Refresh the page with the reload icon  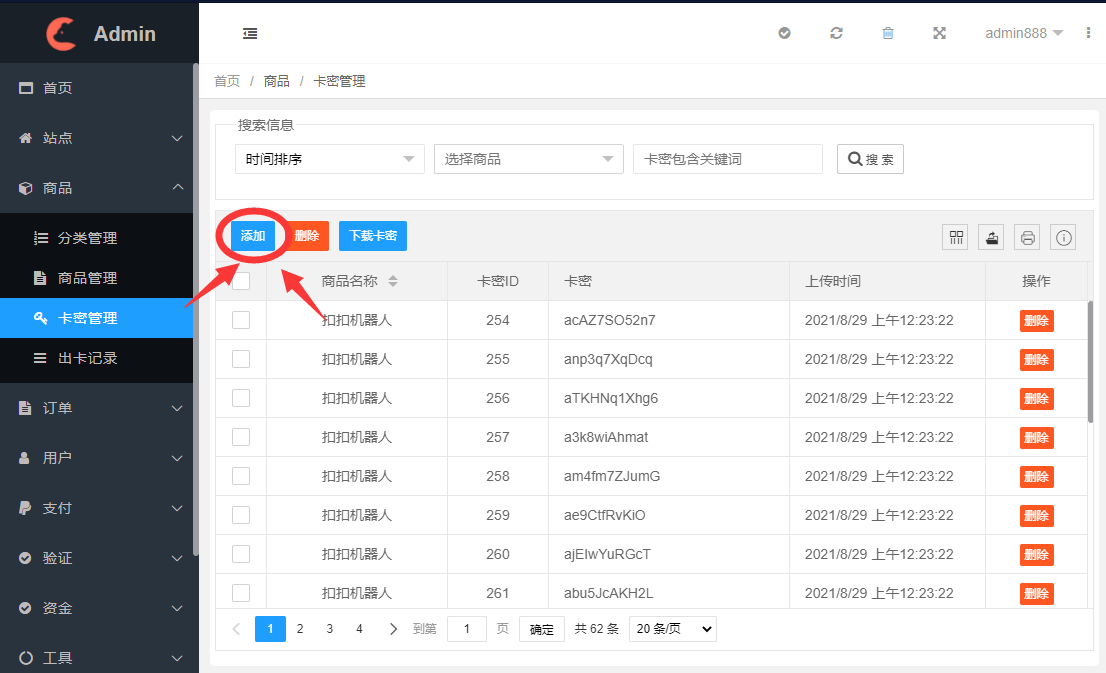(837, 33)
